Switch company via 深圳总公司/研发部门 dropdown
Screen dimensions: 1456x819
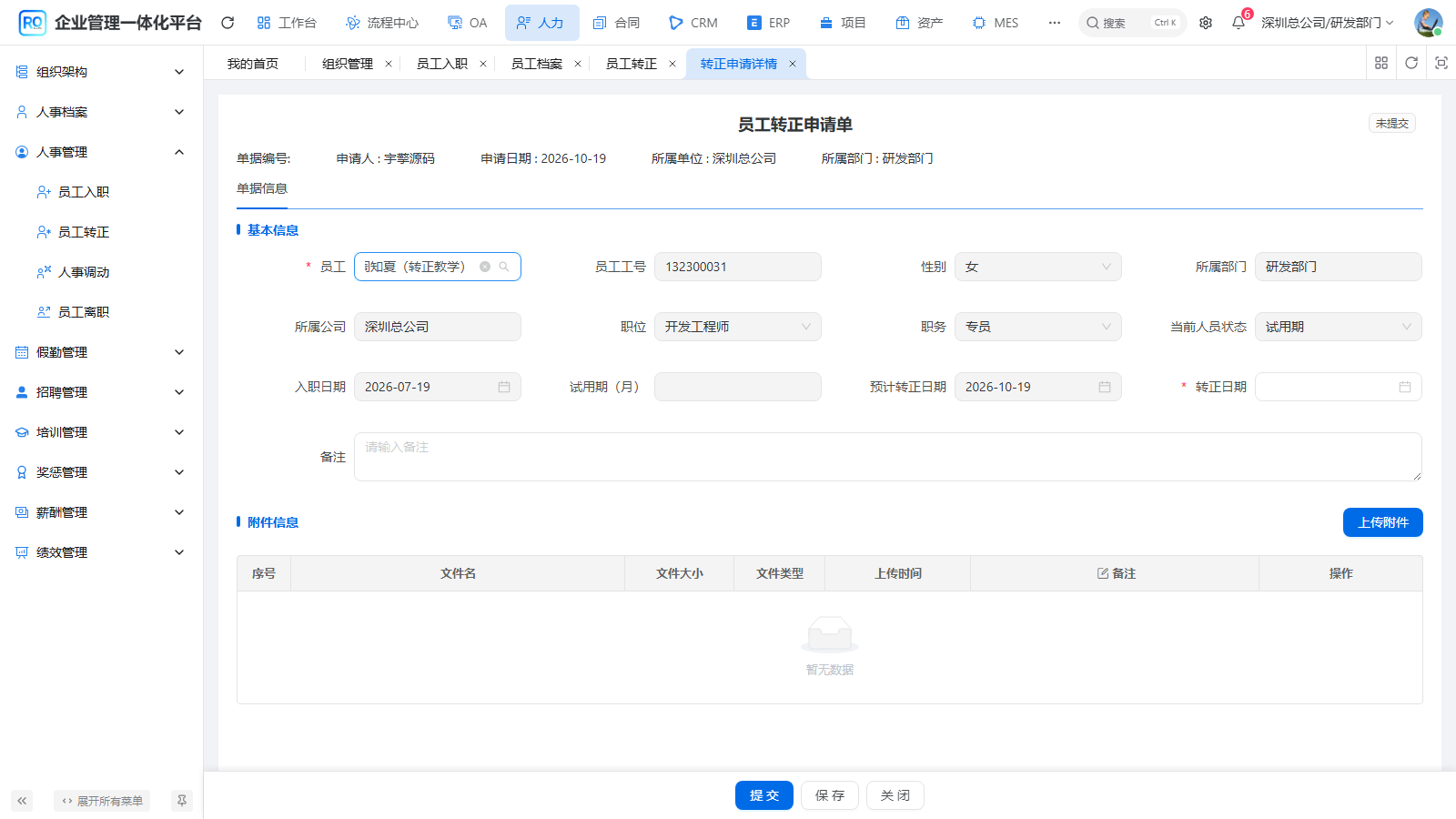pyautogui.click(x=1328, y=23)
